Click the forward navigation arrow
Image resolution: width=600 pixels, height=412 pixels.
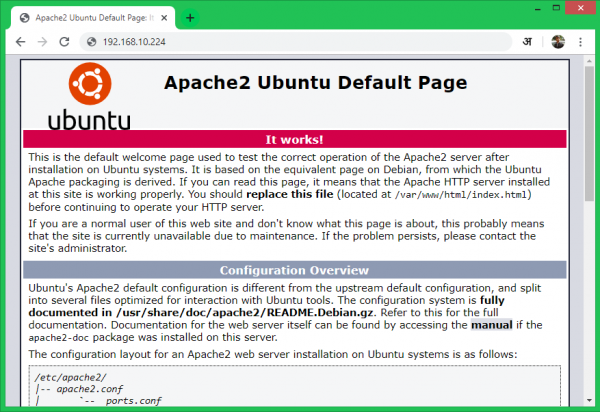(42, 42)
